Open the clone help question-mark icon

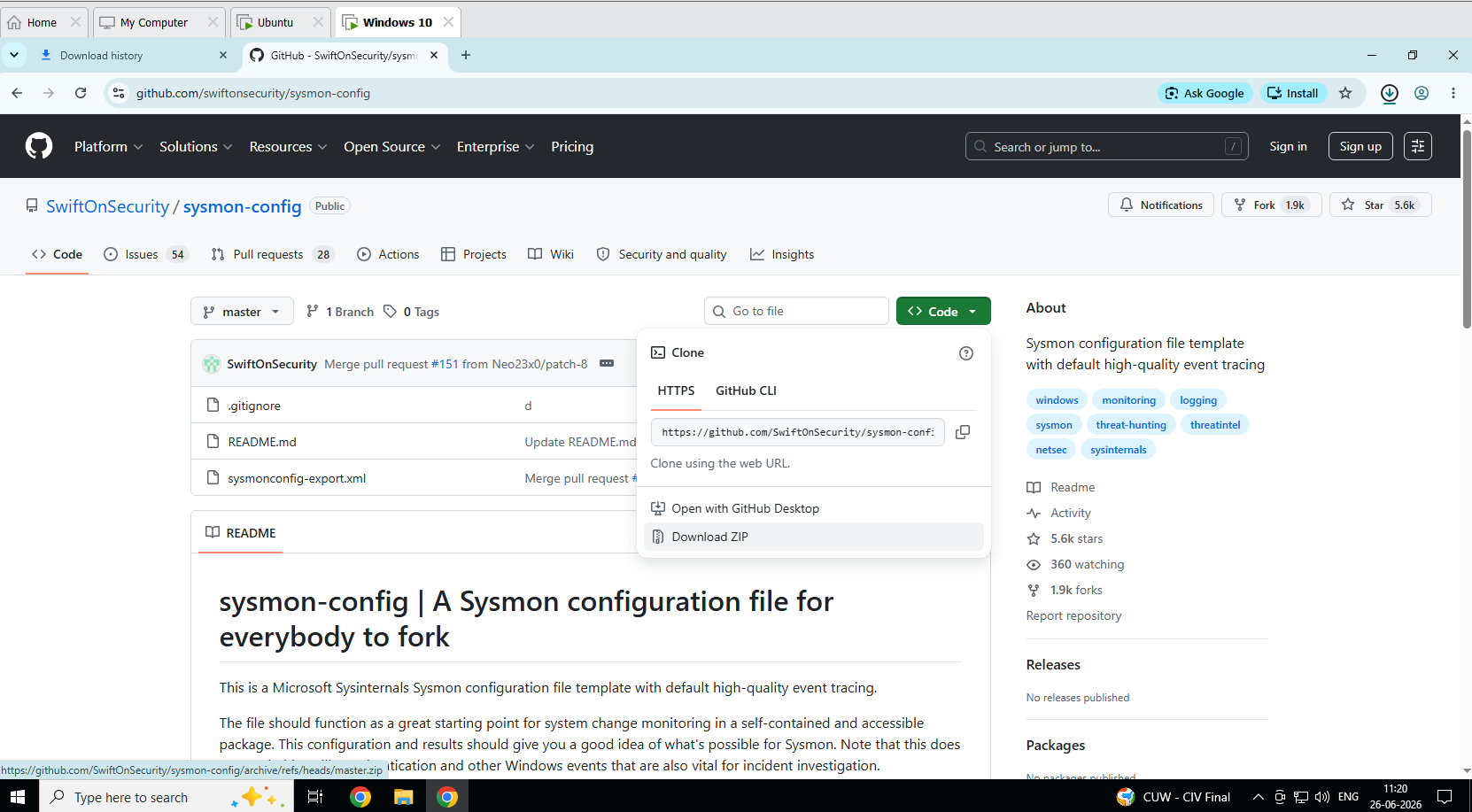966,353
